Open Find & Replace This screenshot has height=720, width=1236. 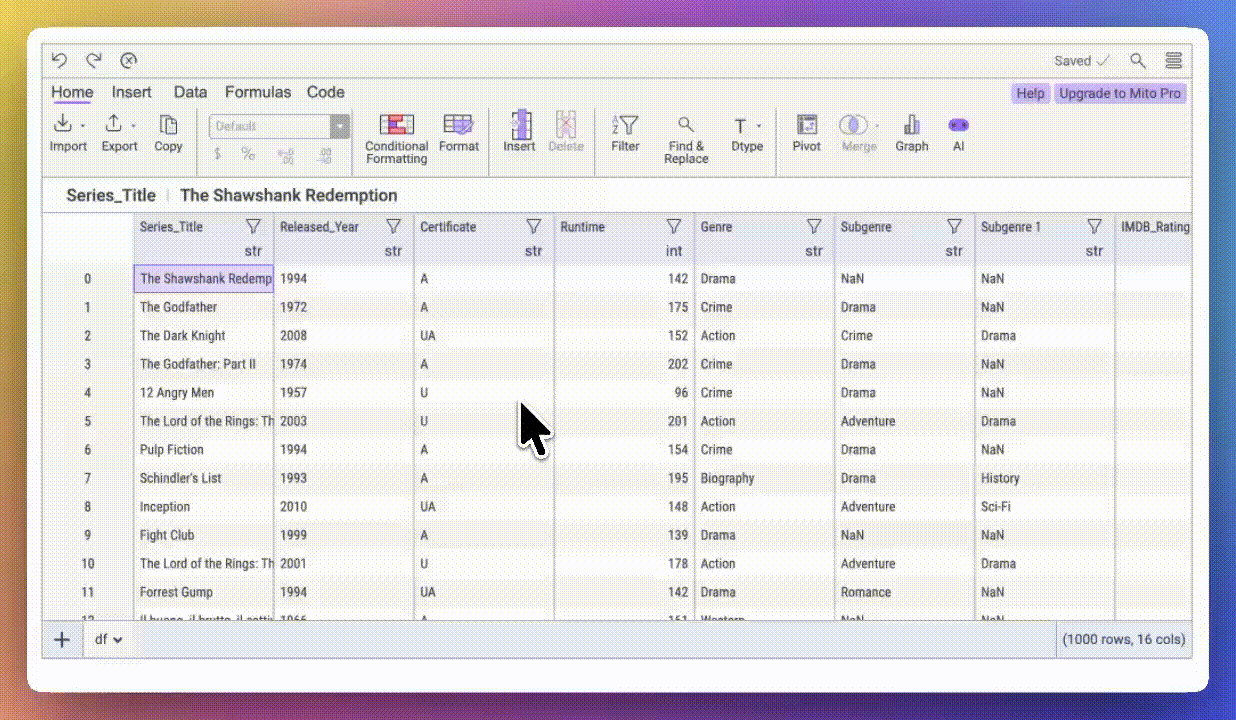[686, 130]
